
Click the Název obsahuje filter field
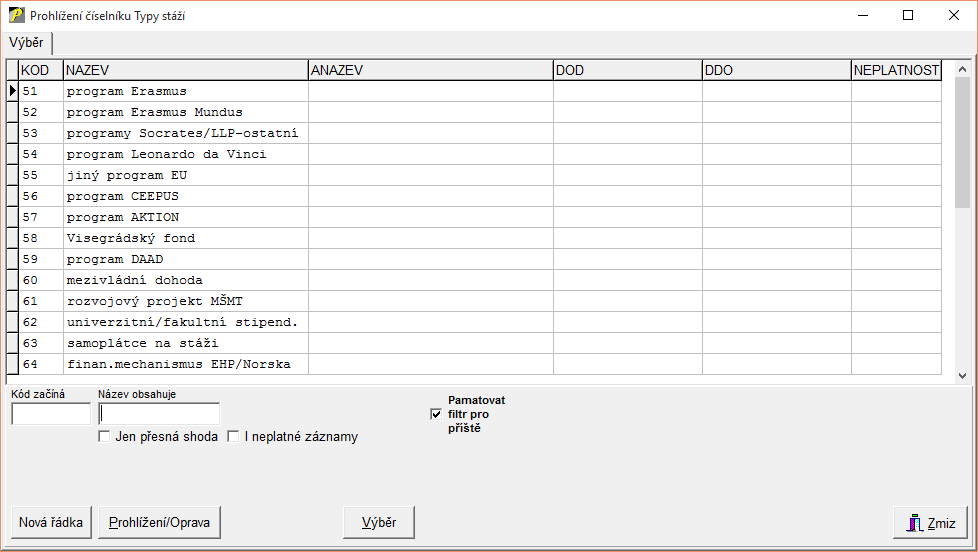pyautogui.click(x=159, y=414)
